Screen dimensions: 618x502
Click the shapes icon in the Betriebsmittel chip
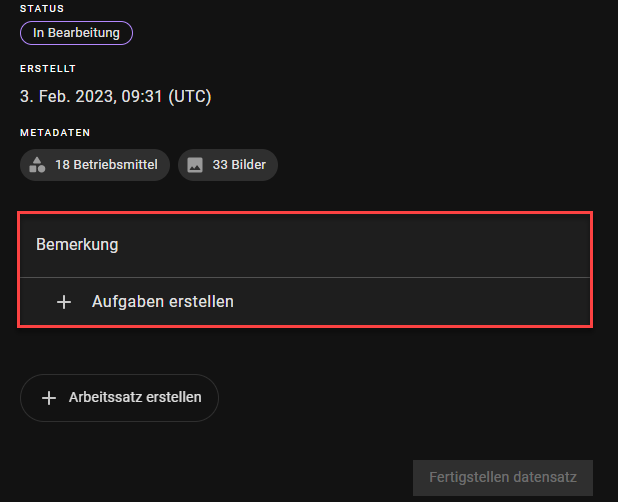click(38, 165)
